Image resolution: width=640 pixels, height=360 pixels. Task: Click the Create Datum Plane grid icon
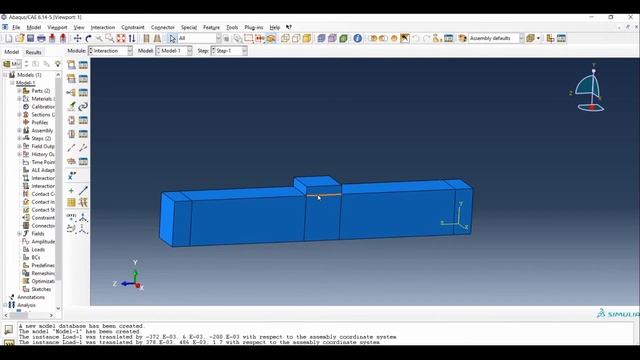[x=71, y=202]
